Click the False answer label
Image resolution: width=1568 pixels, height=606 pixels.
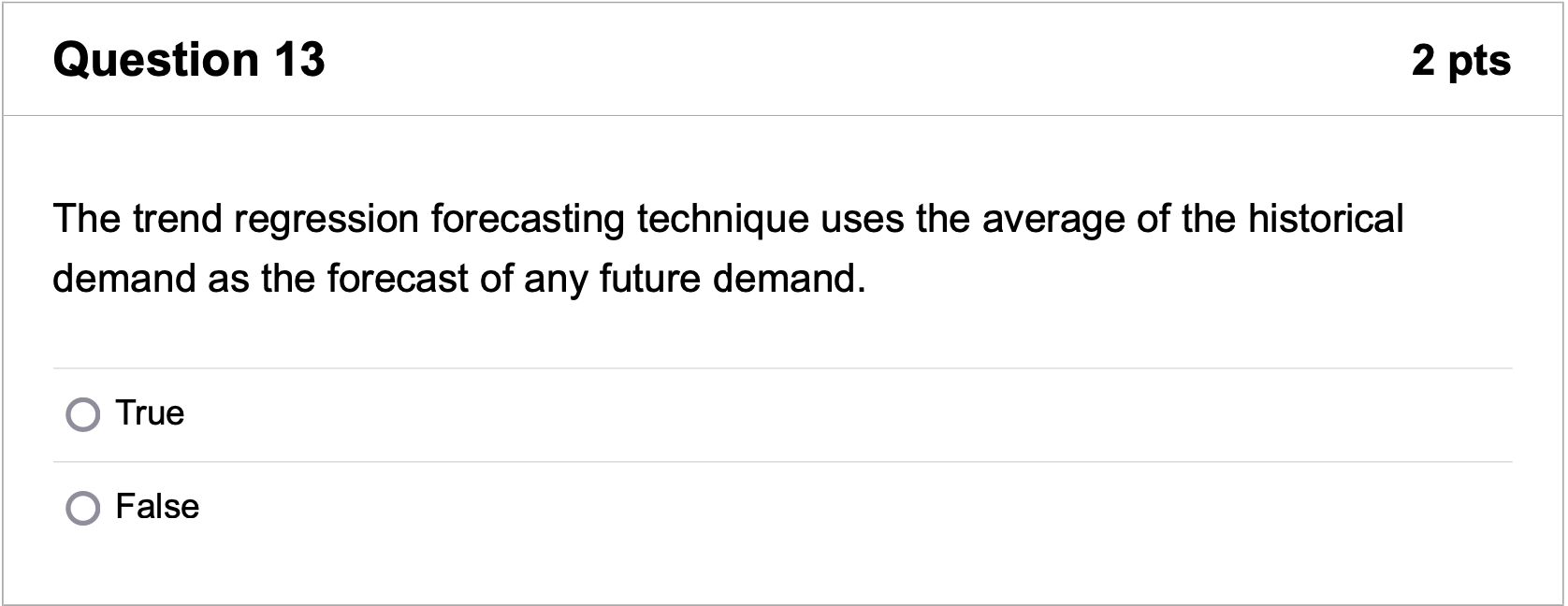[156, 507]
